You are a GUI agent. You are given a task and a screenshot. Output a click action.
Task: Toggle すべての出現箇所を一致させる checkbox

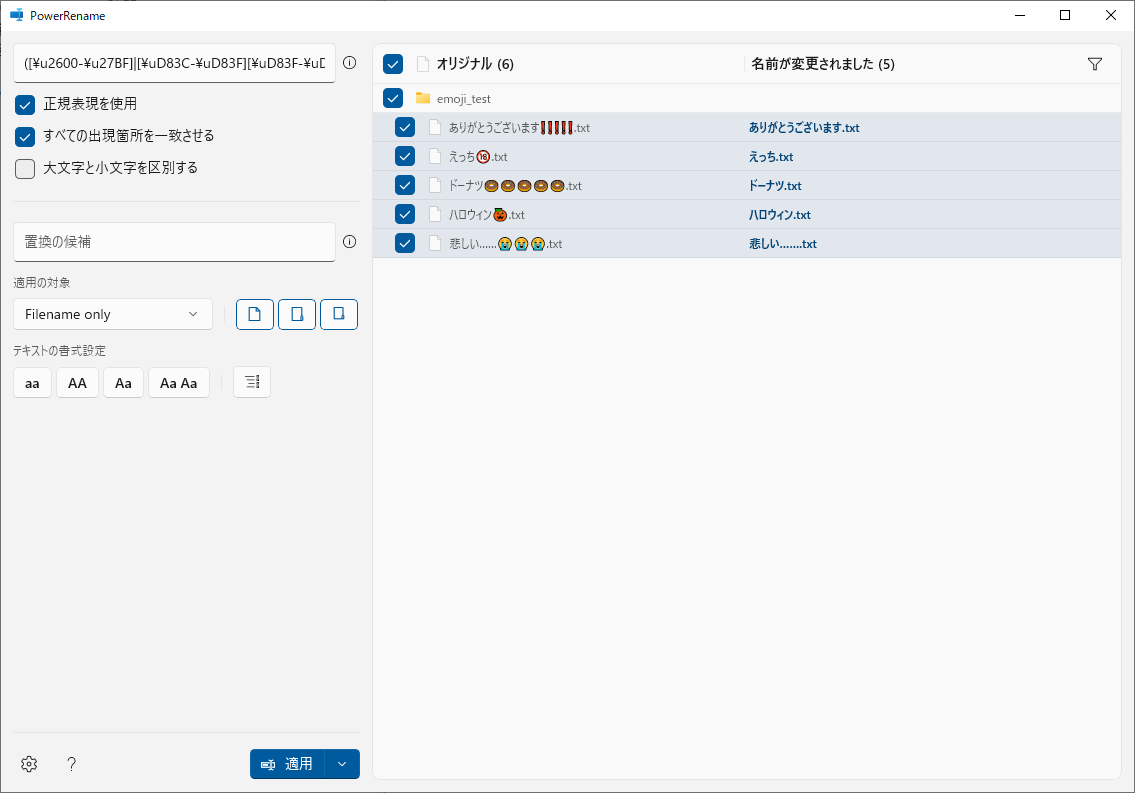(25, 136)
